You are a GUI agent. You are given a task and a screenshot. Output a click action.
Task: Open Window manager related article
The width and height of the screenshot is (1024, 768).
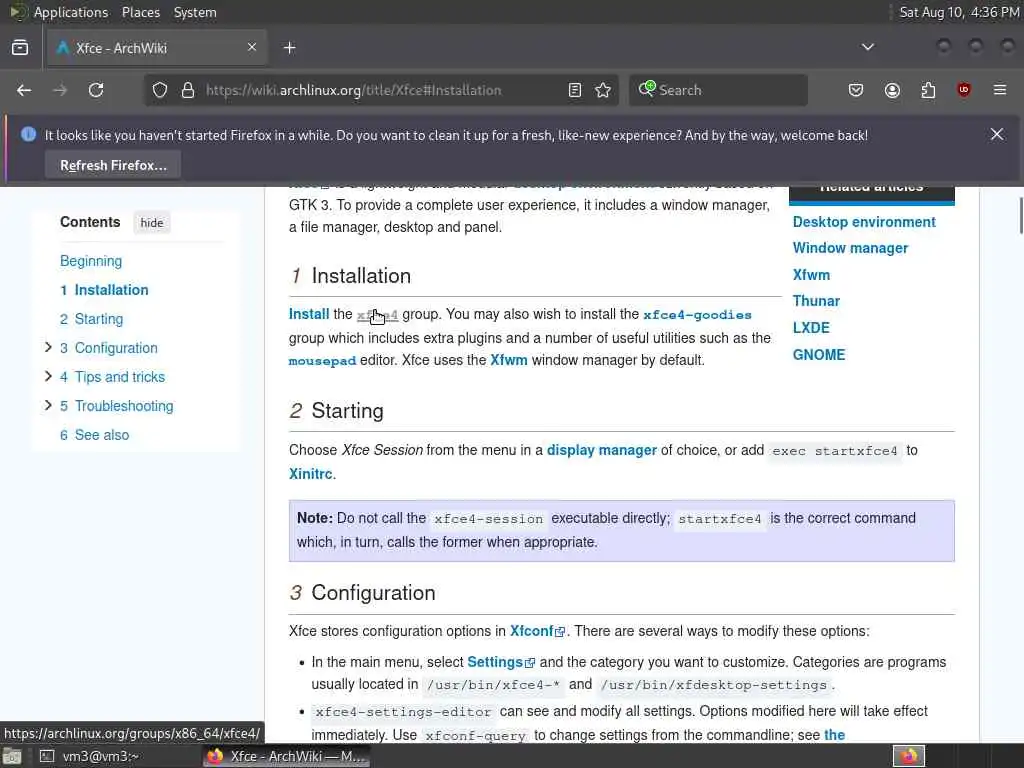click(850, 248)
